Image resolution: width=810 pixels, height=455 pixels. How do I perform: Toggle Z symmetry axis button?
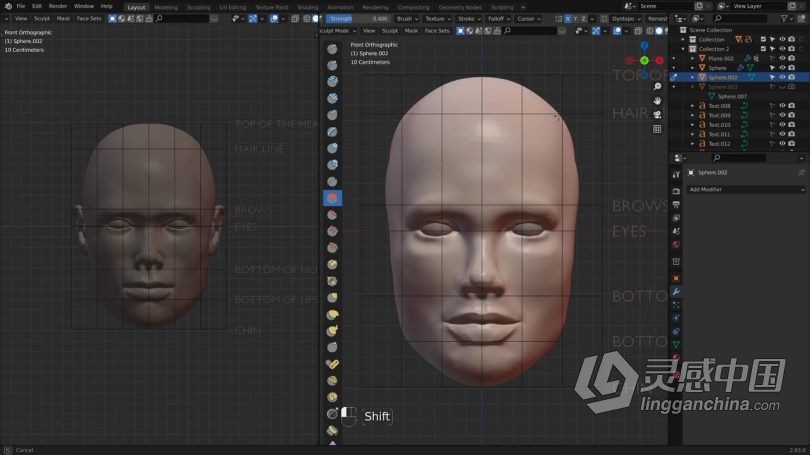click(x=583, y=19)
